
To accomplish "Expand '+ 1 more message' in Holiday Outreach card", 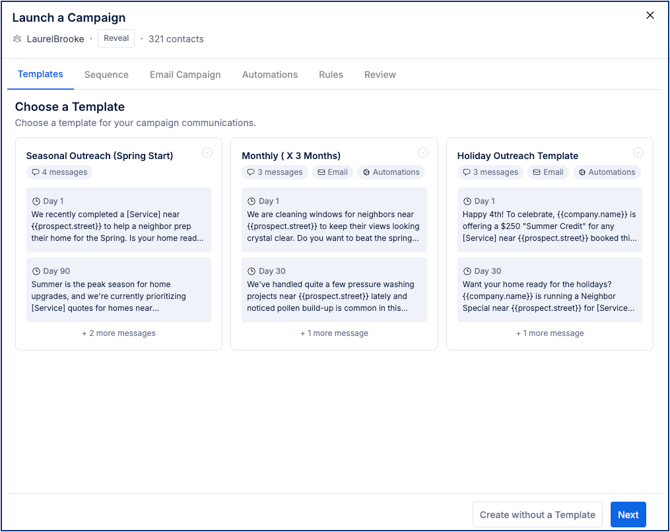I will pyautogui.click(x=550, y=333).
